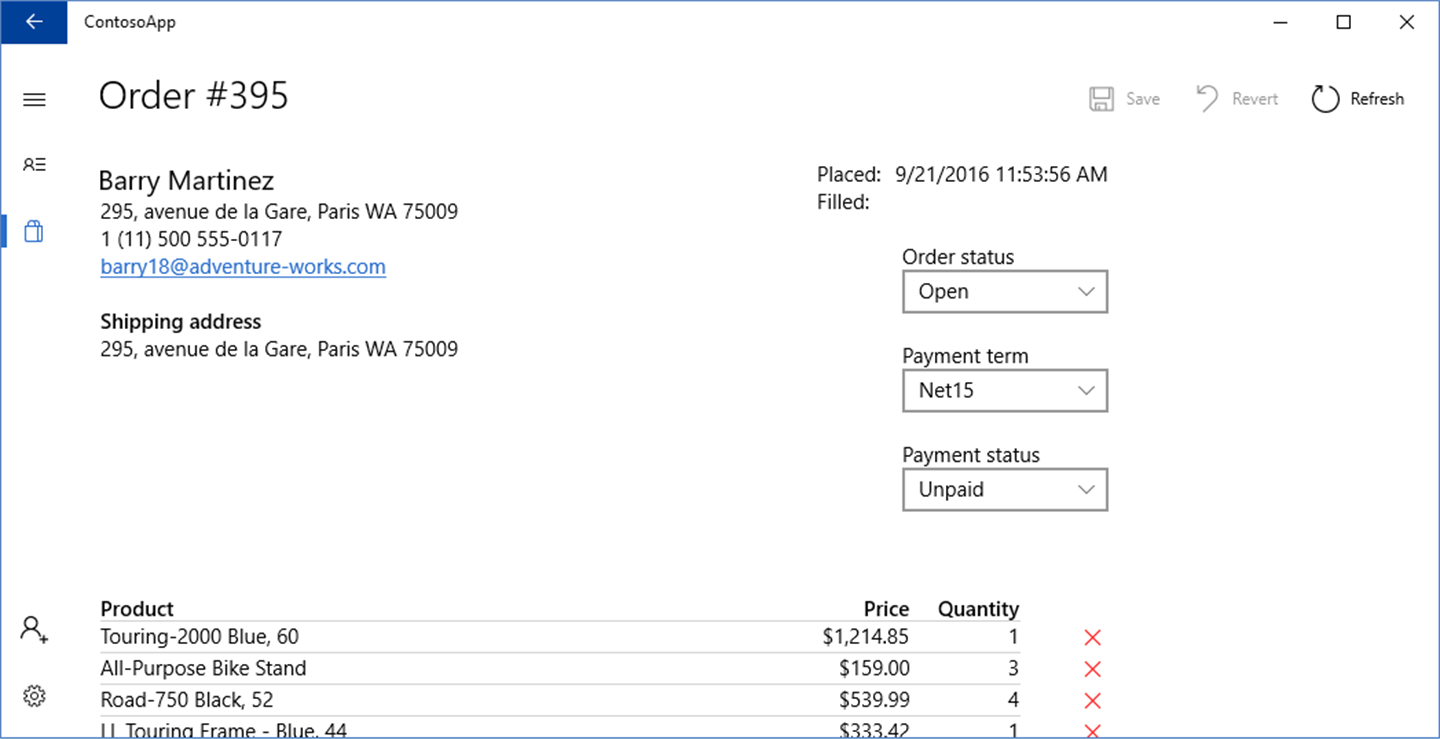Delete the All-Purpose Bike Stand row
Screen dimensions: 1440x739
(x=1092, y=669)
